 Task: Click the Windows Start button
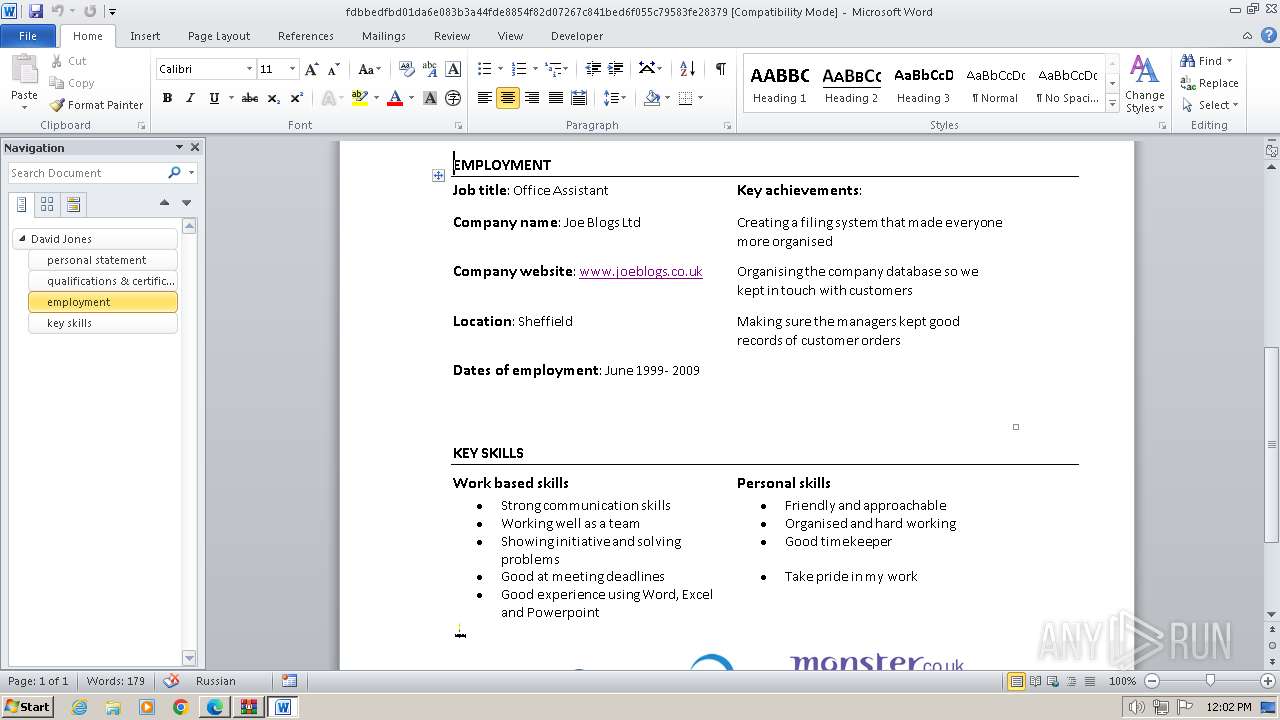click(x=28, y=707)
